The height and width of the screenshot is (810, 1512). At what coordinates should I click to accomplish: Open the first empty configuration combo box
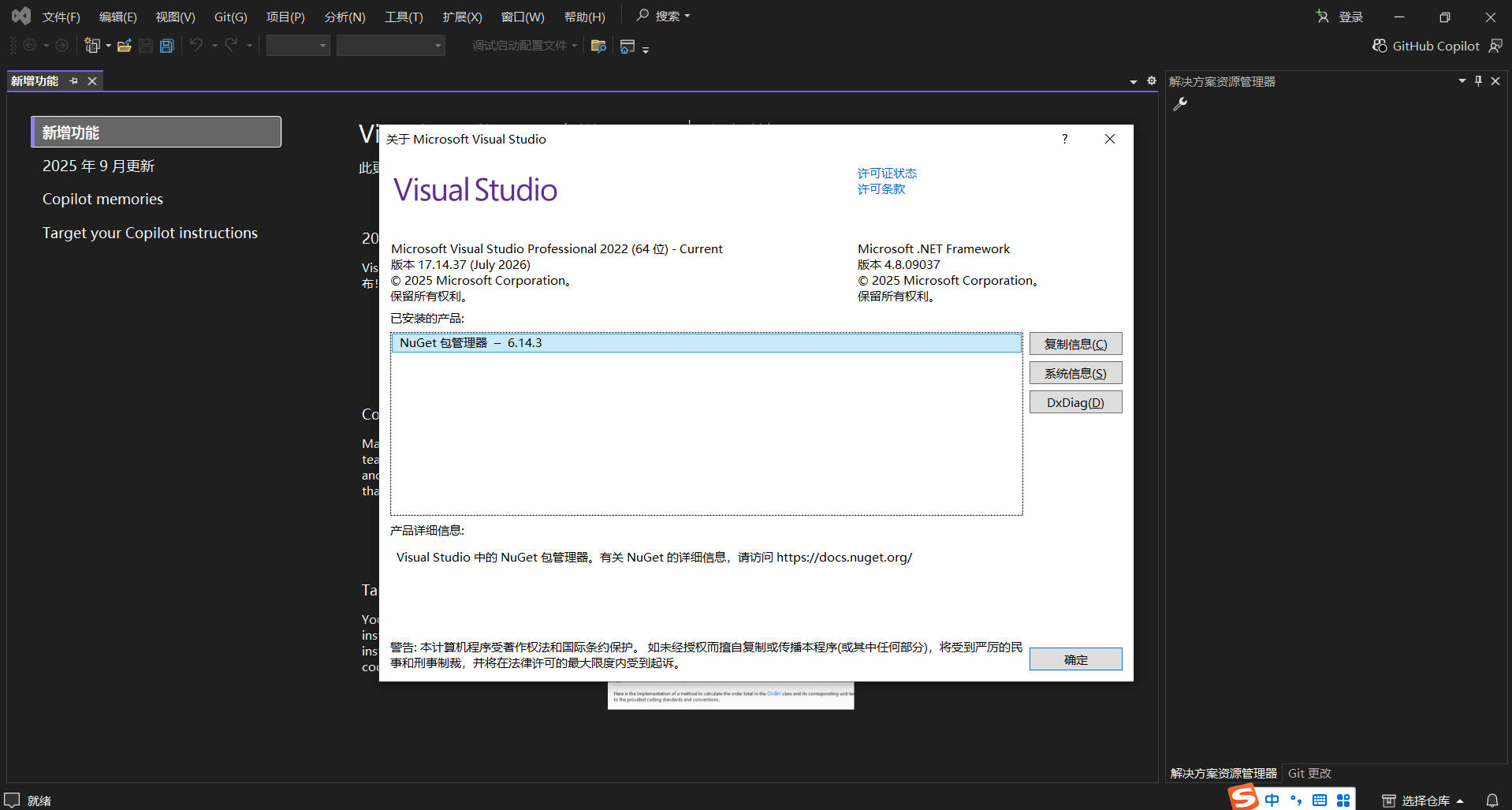[x=298, y=46]
